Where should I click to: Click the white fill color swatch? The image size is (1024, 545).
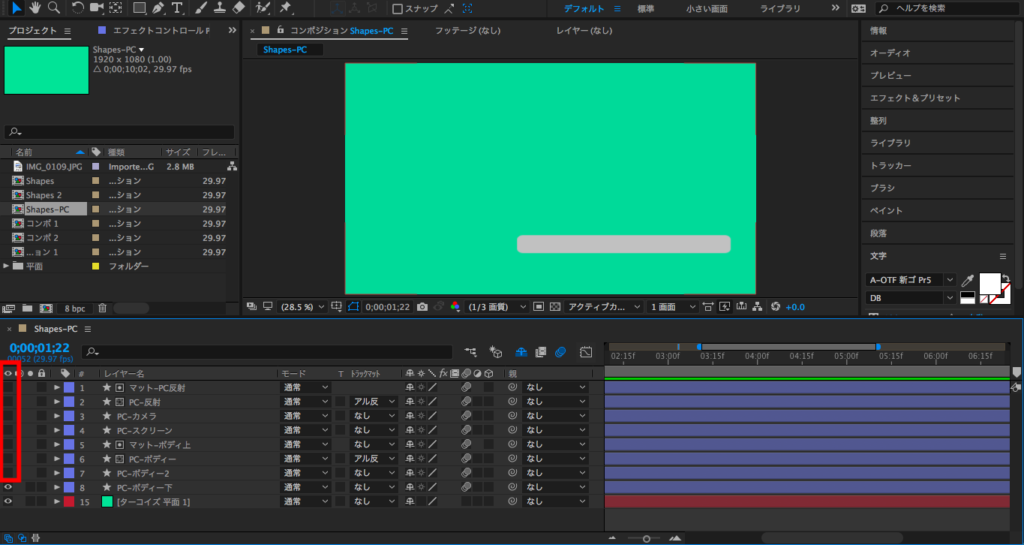(990, 283)
